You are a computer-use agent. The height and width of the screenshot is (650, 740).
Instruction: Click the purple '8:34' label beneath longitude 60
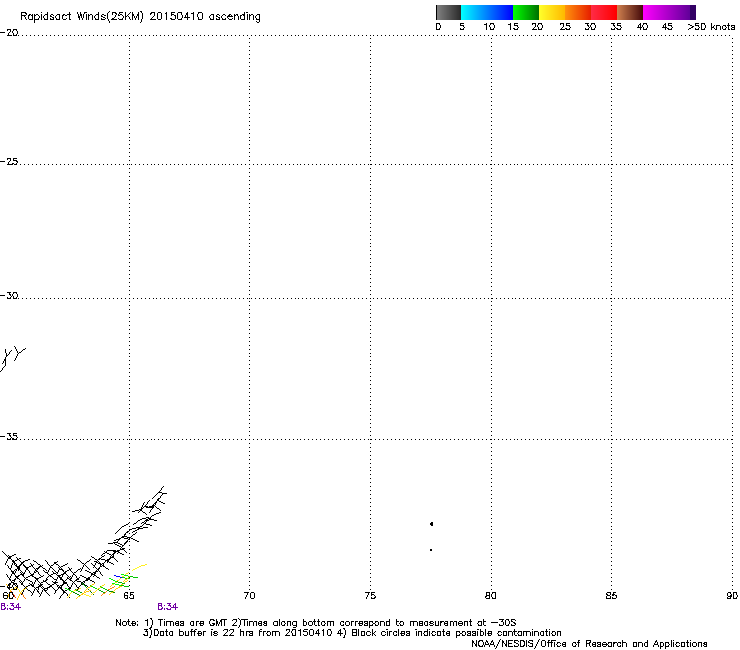(x=10, y=607)
